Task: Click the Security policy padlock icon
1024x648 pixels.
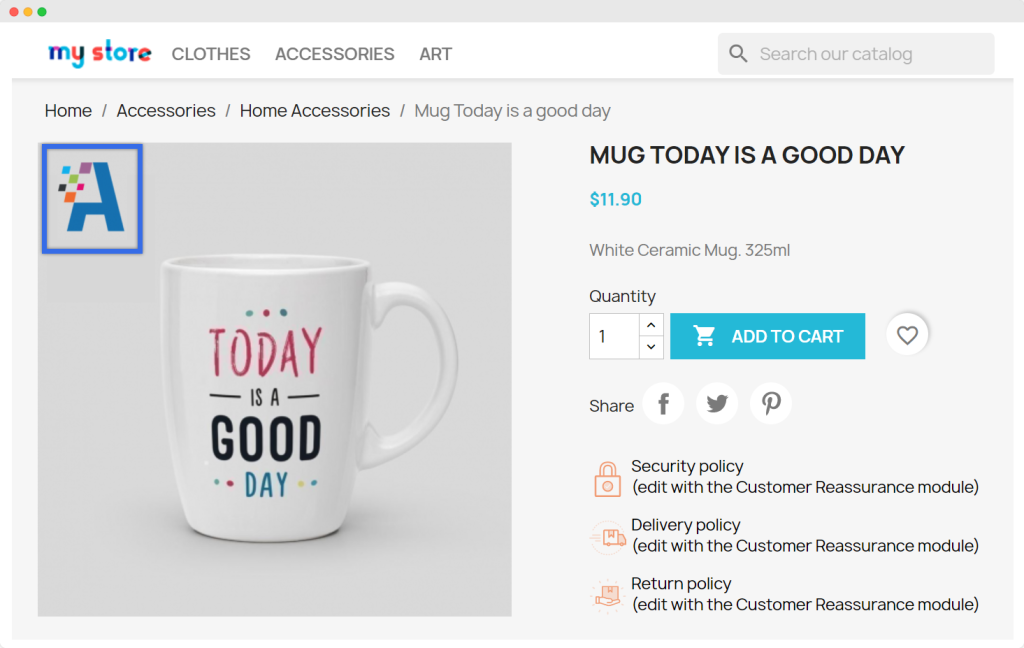Action: (607, 478)
